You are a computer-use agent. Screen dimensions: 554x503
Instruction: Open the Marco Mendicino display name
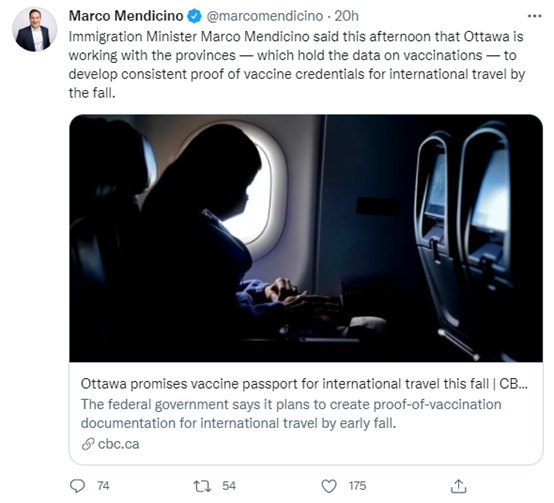point(126,16)
